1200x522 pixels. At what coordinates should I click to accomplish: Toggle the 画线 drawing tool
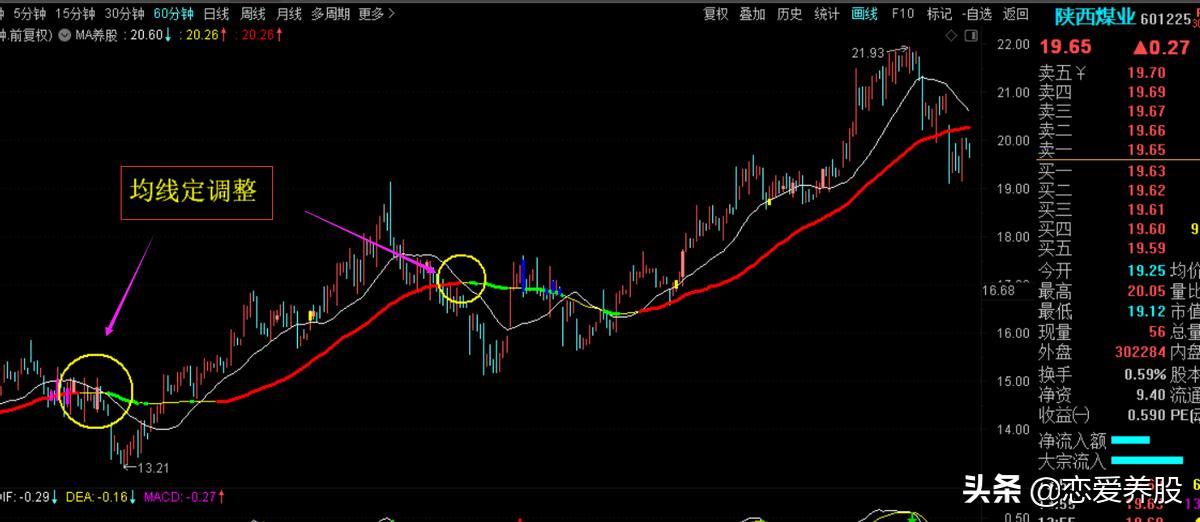864,13
